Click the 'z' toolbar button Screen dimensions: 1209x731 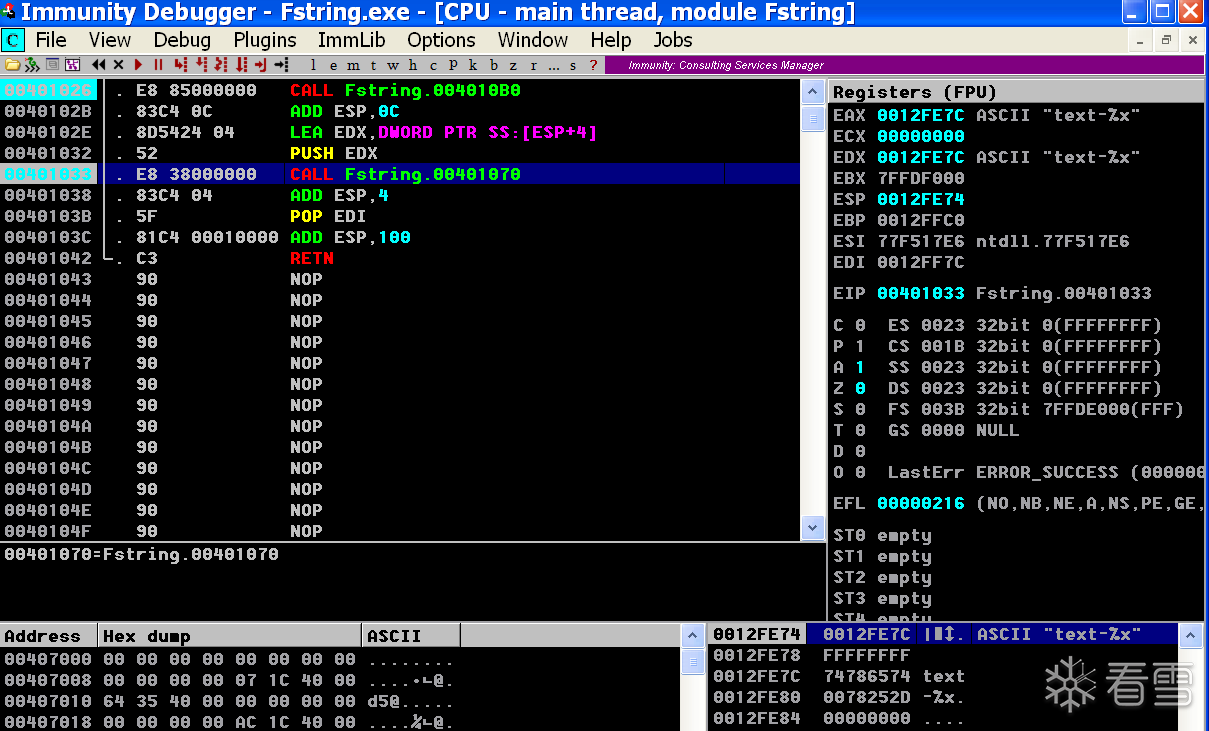click(x=513, y=65)
